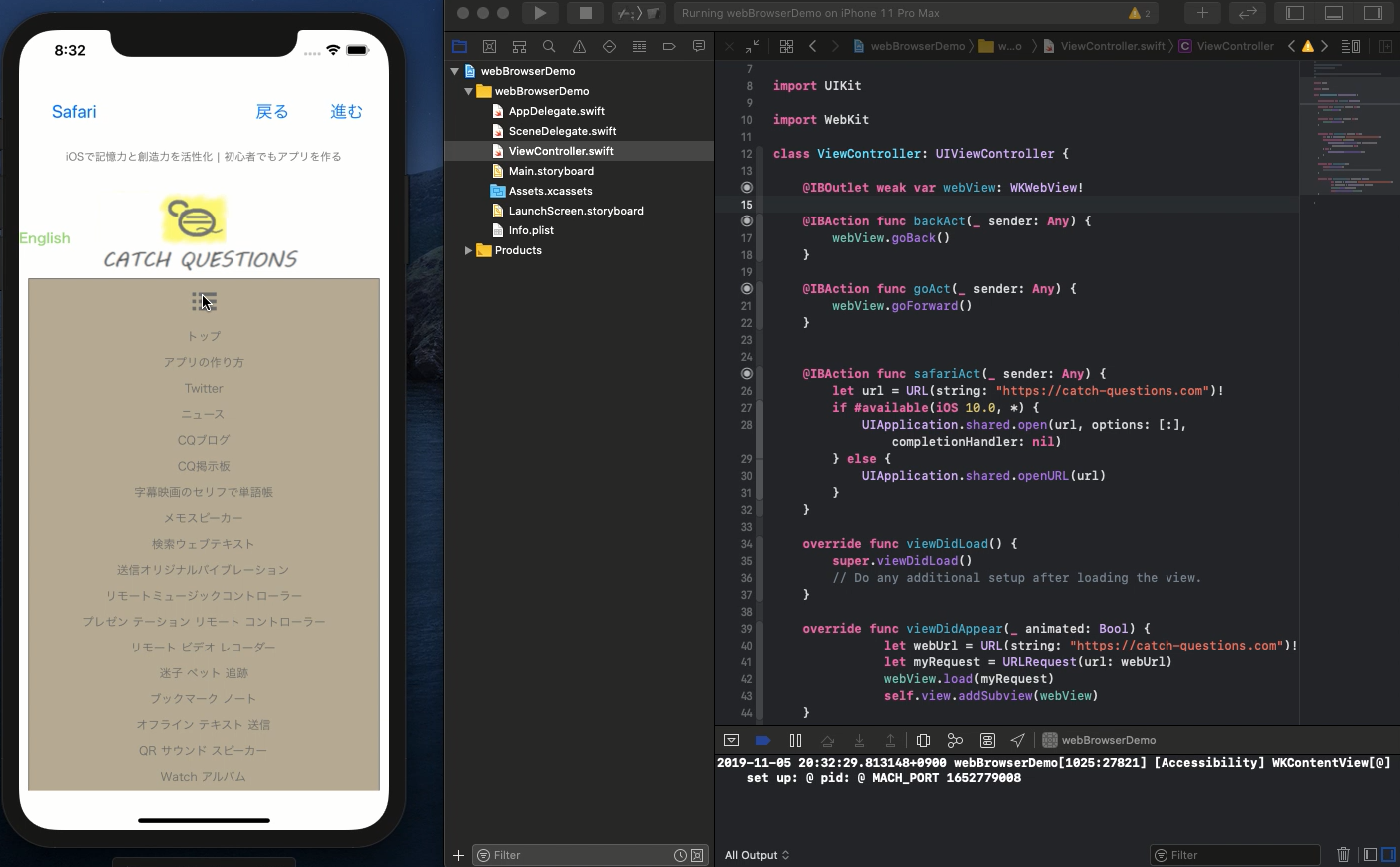Show variables view pane toggle
Viewport: 1400px width, 867px height.
(x=1371, y=855)
